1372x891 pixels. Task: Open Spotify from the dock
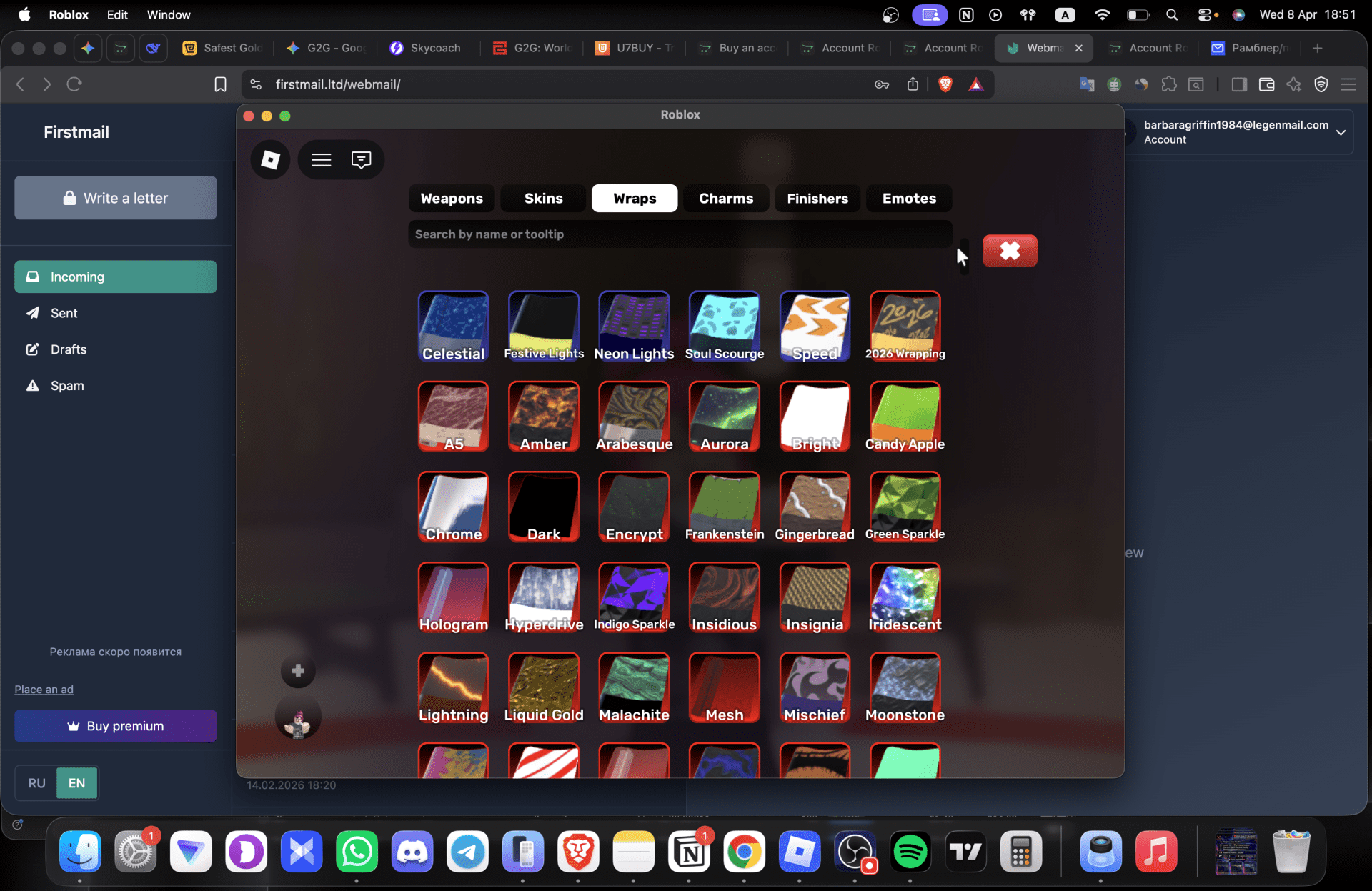(x=910, y=851)
